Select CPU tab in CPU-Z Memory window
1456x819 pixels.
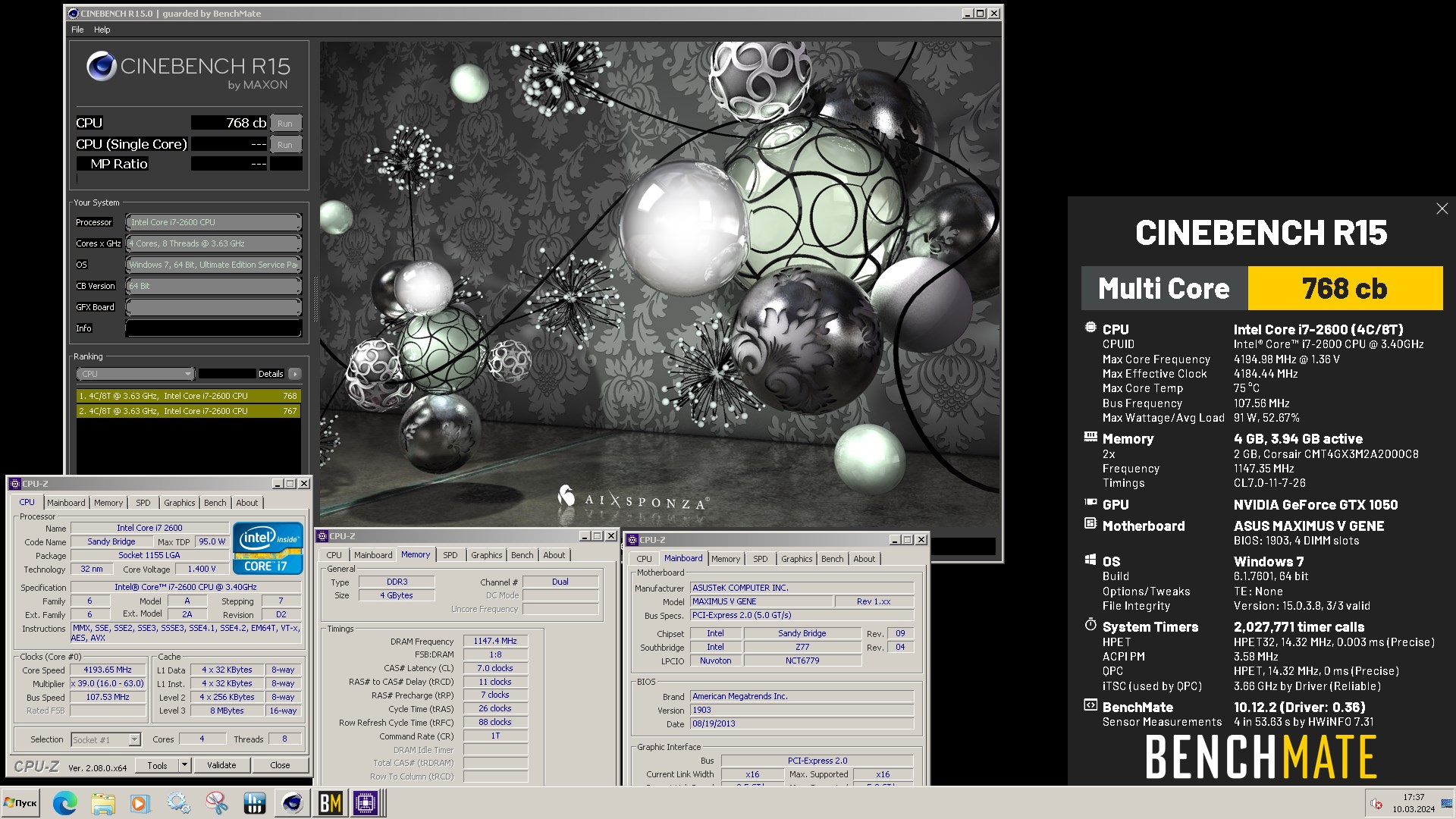point(334,555)
